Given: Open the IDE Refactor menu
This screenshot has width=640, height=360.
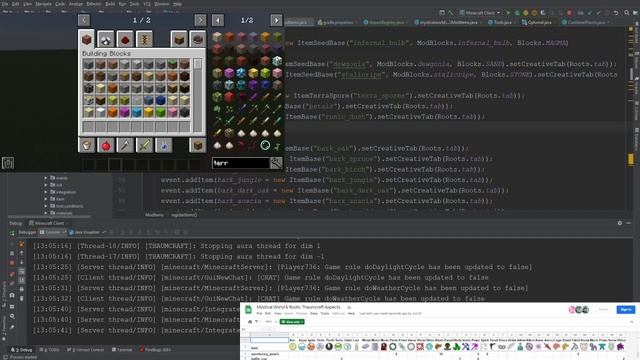Looking at the screenshot, I should point(93,4).
